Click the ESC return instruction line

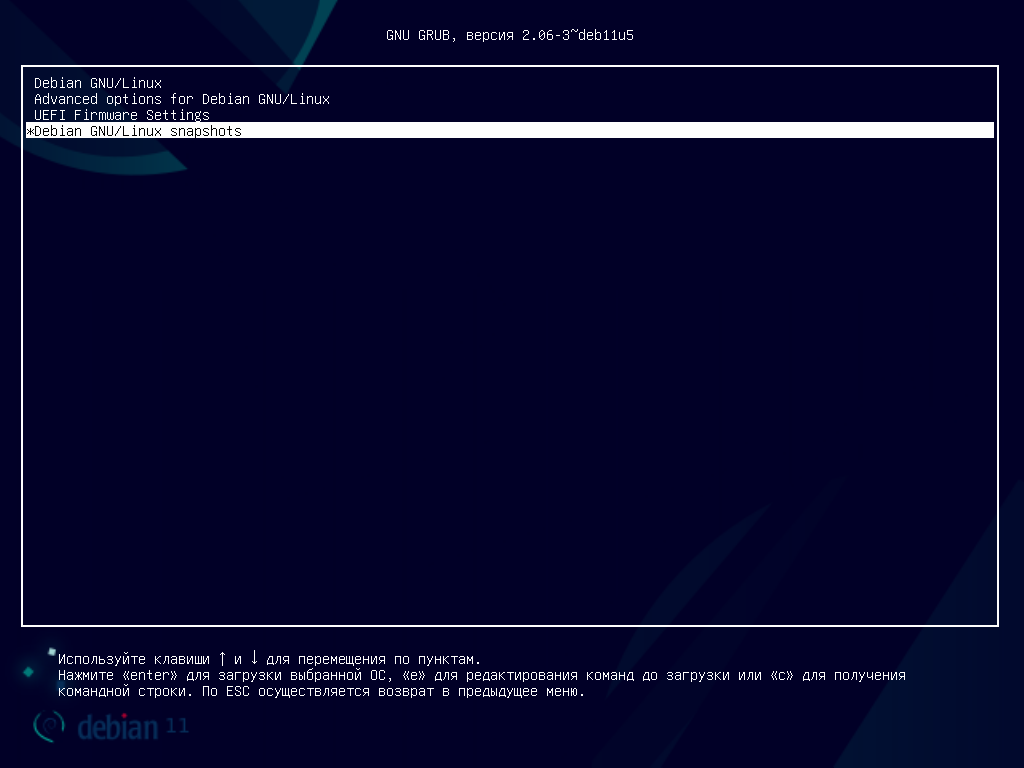321,691
